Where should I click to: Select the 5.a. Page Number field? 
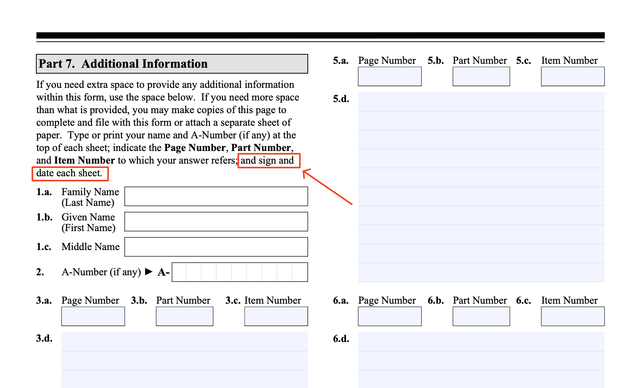point(390,76)
